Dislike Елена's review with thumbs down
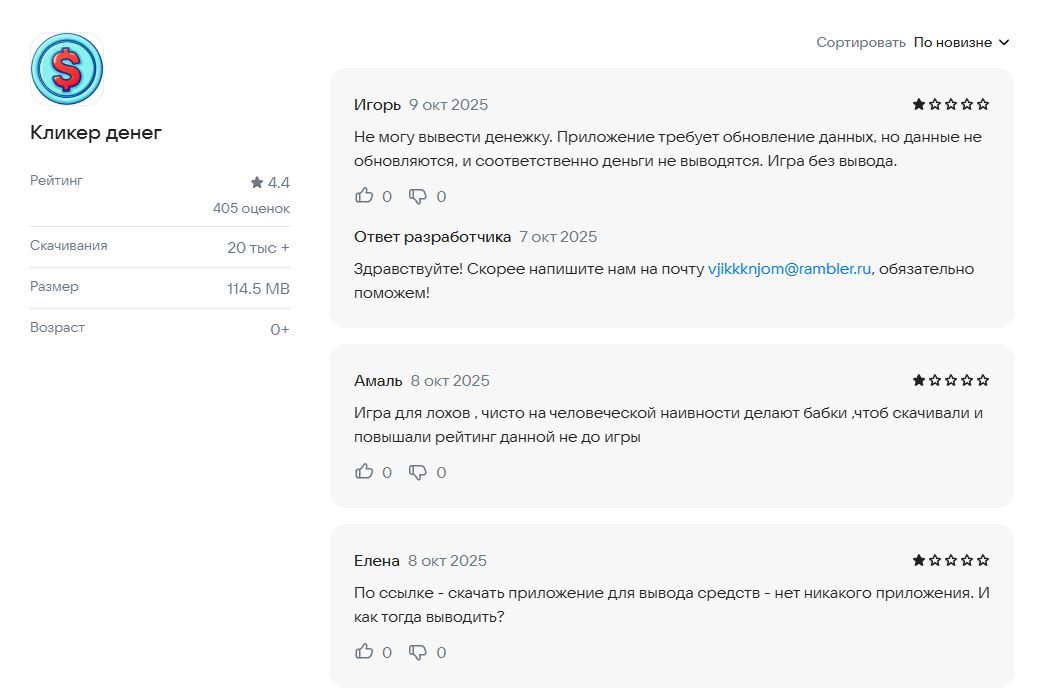The image size is (1050, 700). [418, 652]
